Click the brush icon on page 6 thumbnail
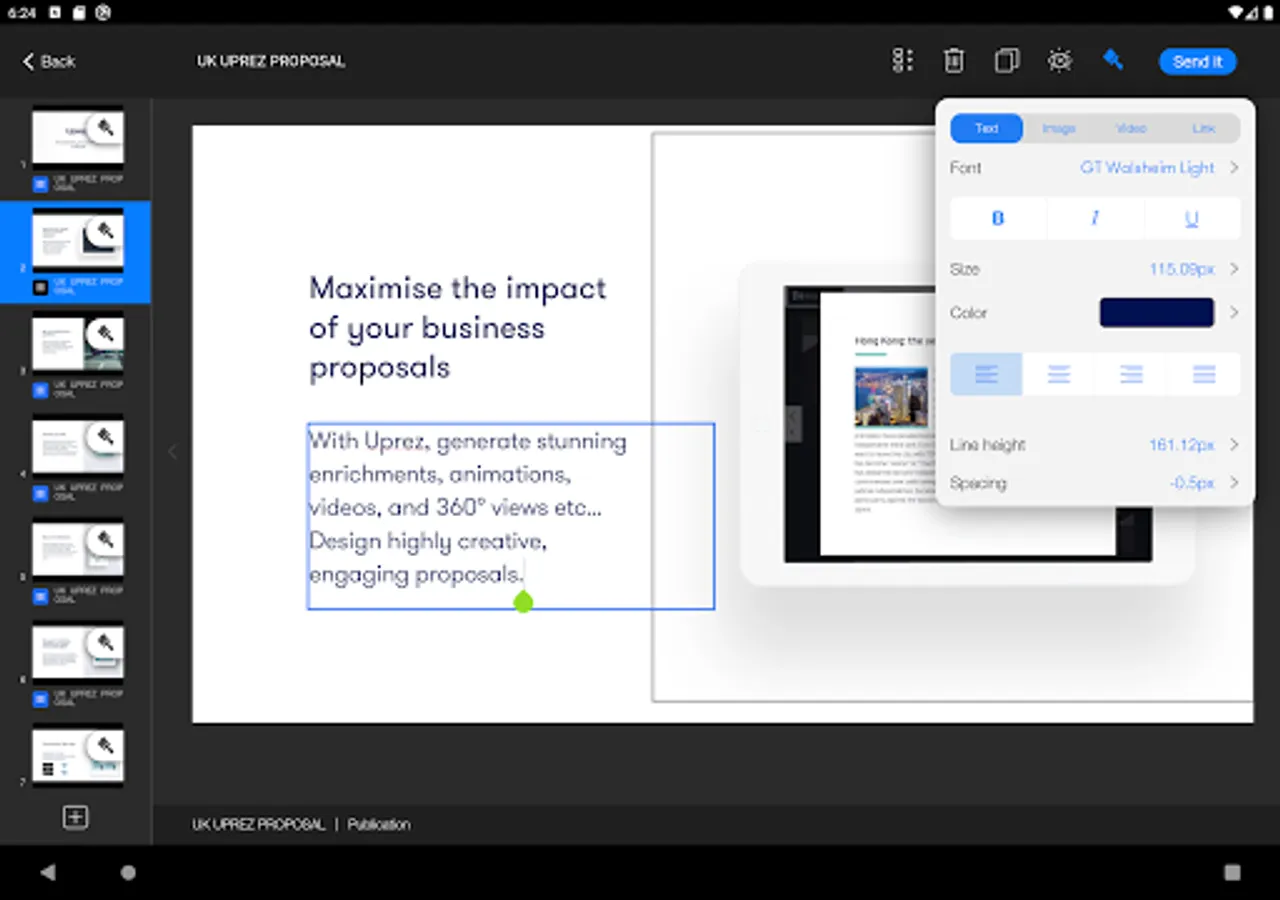Image resolution: width=1280 pixels, height=900 pixels. 105,643
